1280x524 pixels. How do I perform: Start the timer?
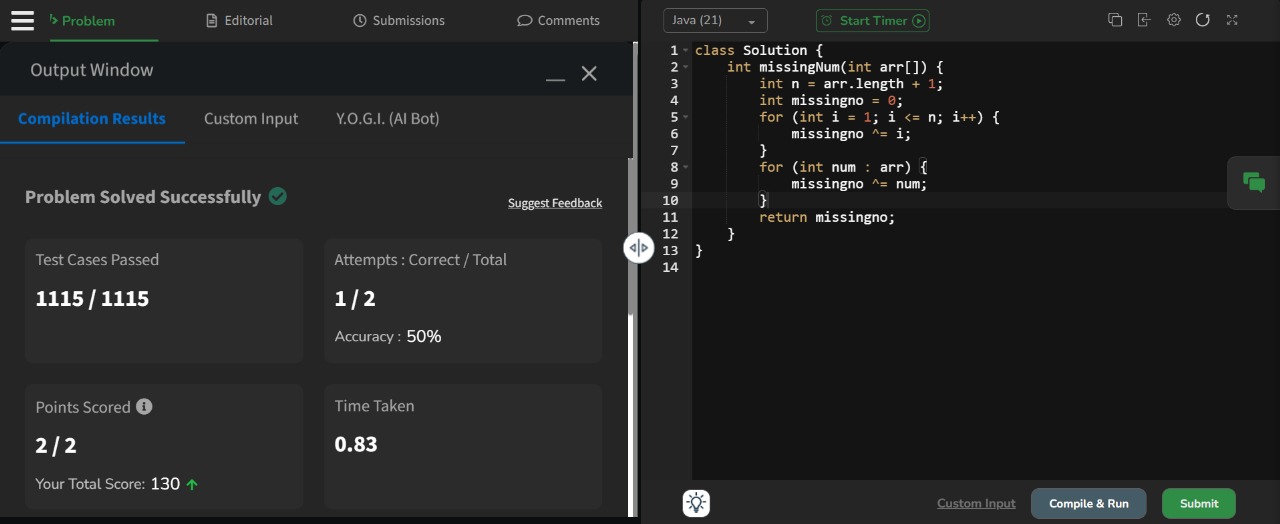coord(873,21)
